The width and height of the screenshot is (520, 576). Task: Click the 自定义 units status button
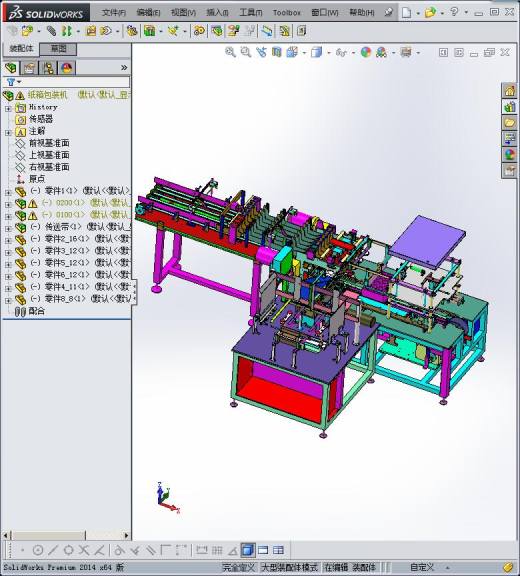click(x=422, y=568)
